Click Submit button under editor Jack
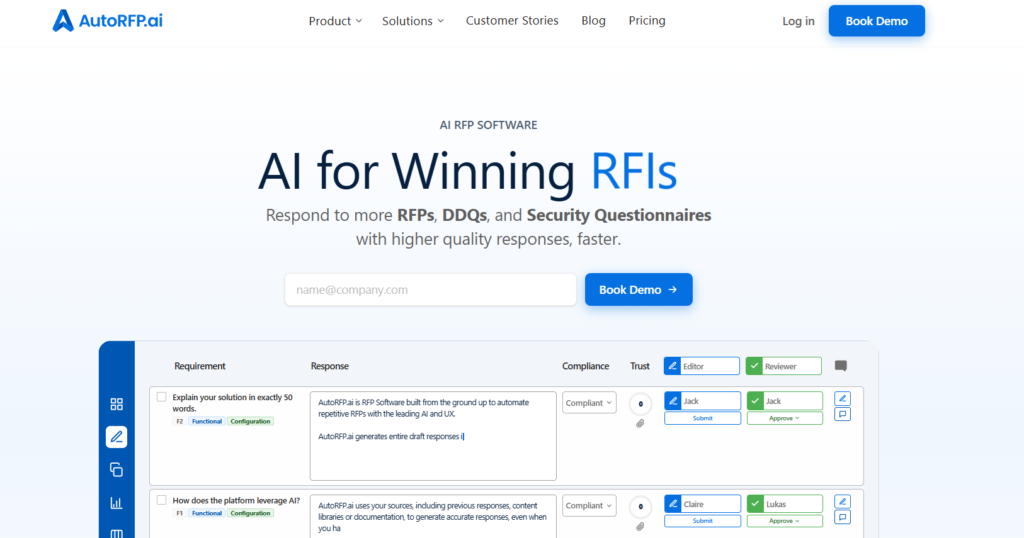This screenshot has width=1024, height=538. (x=703, y=419)
